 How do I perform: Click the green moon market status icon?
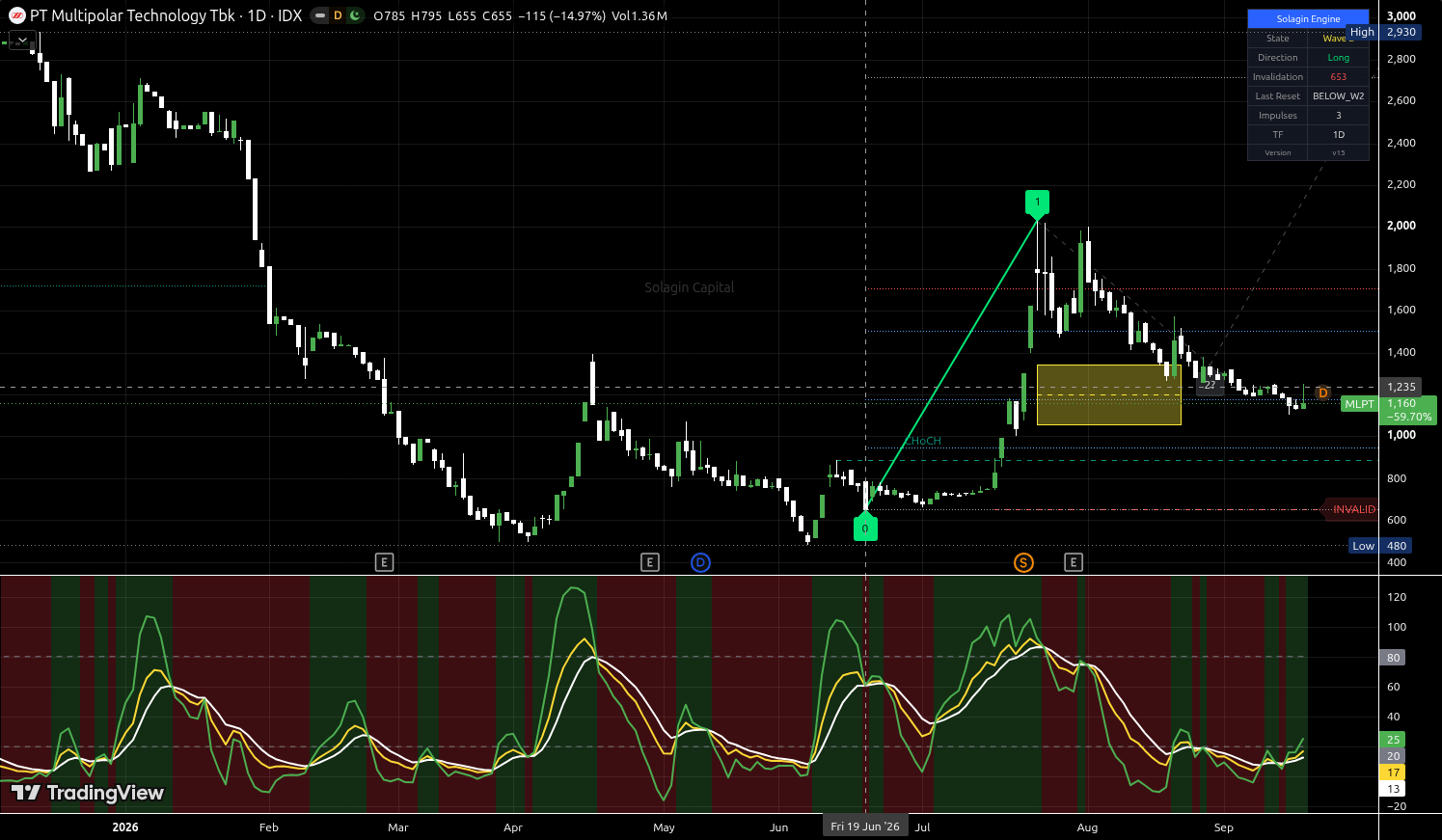355,15
